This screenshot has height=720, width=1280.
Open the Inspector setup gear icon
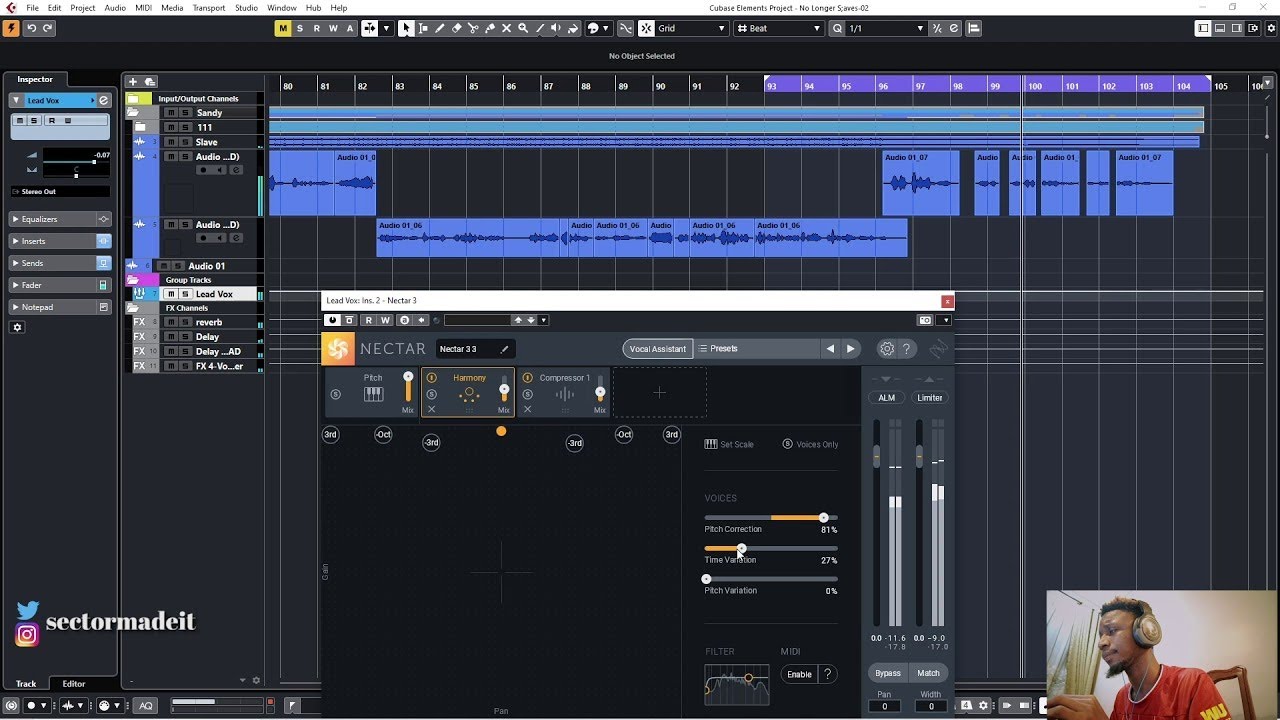(x=17, y=327)
